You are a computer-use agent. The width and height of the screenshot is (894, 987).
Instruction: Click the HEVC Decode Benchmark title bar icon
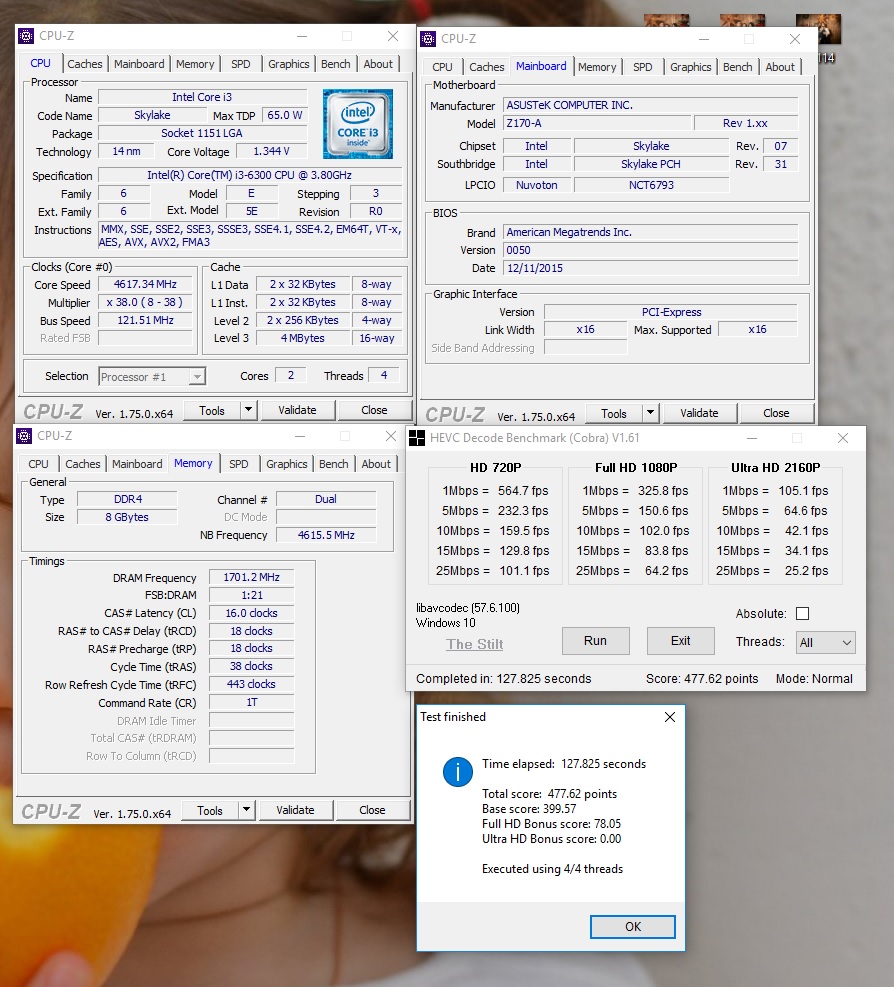coord(417,438)
